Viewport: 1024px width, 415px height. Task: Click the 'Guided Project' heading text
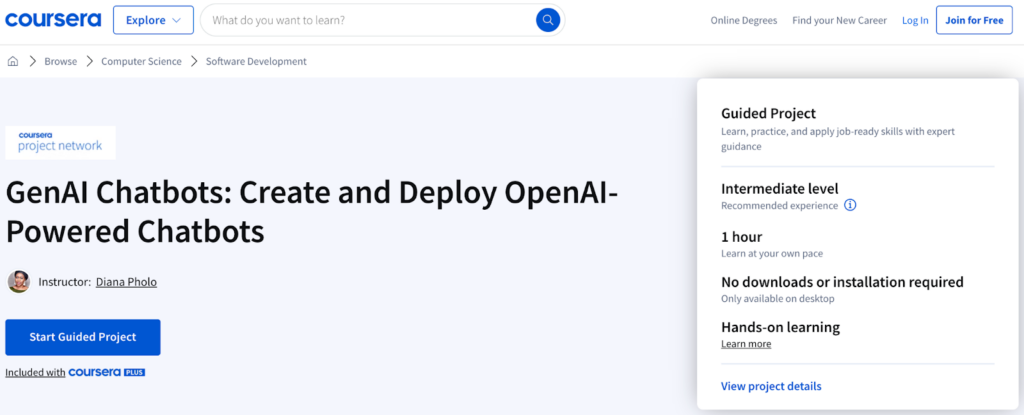click(769, 114)
